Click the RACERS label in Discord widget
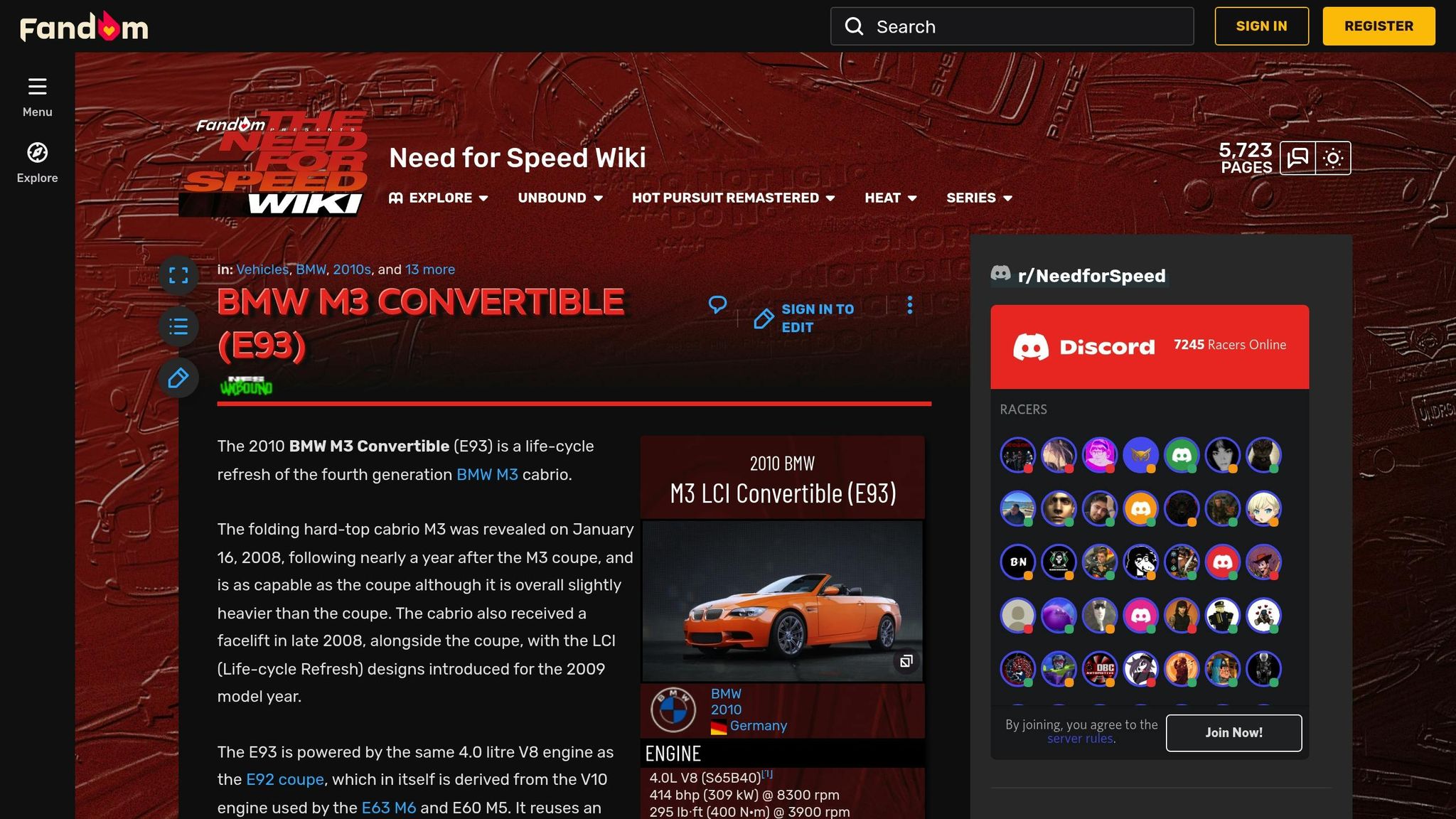The width and height of the screenshot is (1456, 819). point(1023,409)
